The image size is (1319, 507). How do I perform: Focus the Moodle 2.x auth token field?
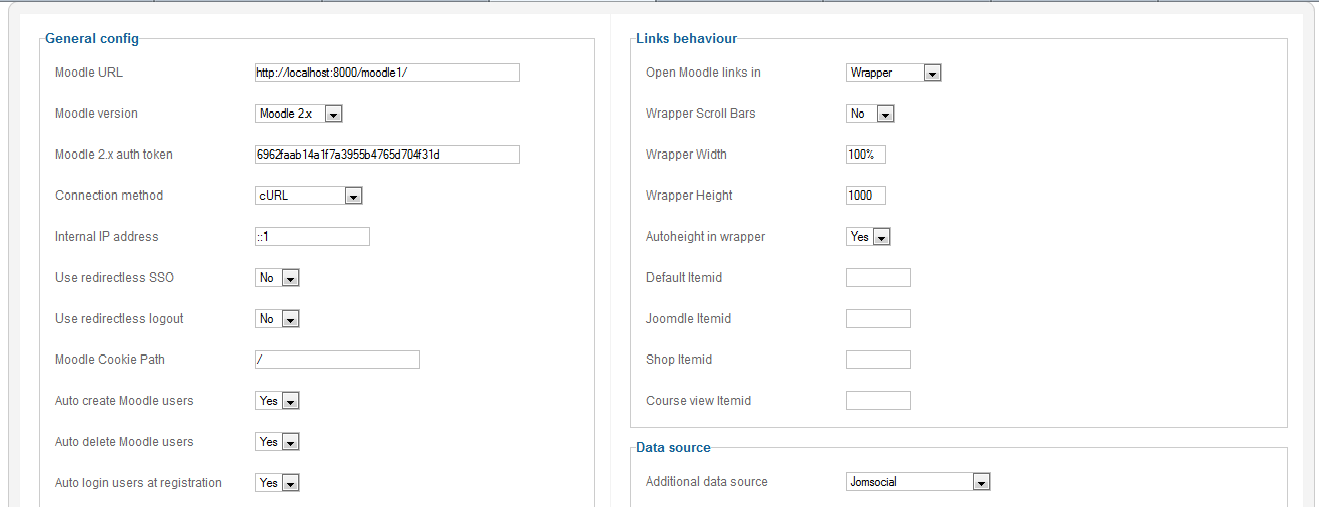(387, 155)
